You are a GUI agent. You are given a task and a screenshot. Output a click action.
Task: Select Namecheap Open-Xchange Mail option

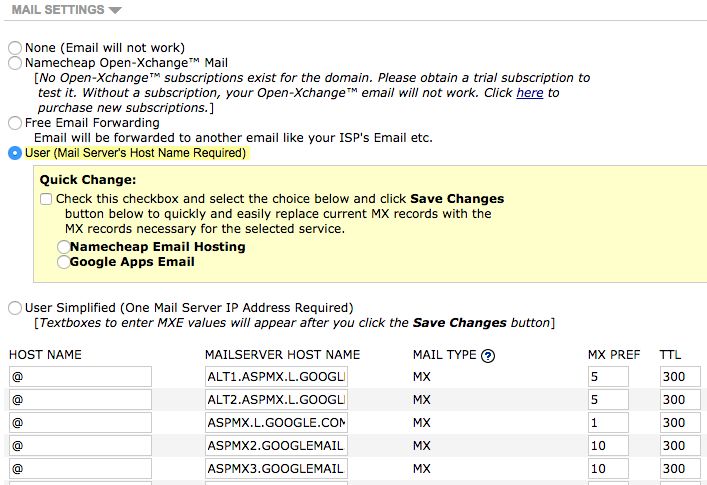[15, 63]
